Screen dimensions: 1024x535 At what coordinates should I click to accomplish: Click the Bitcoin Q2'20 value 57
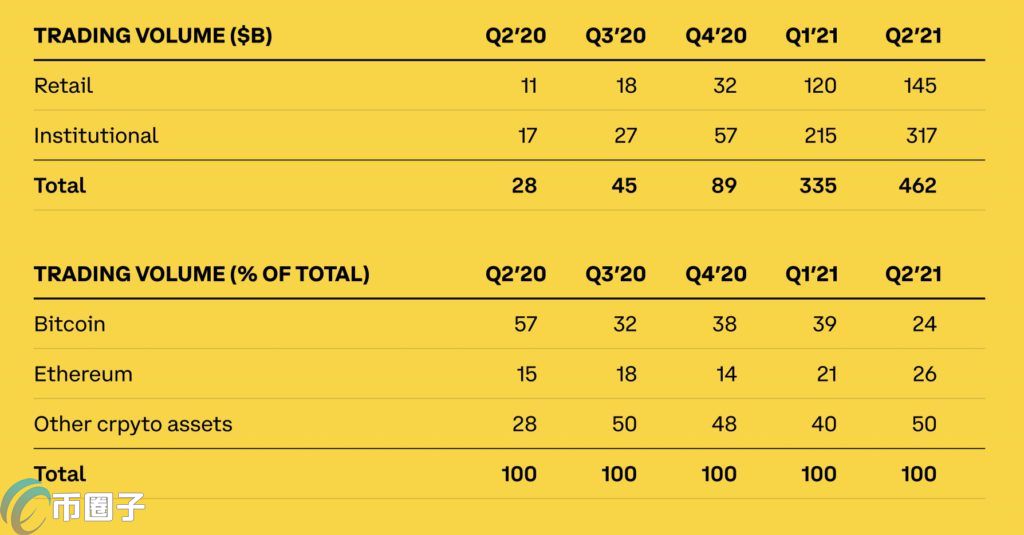click(x=525, y=324)
